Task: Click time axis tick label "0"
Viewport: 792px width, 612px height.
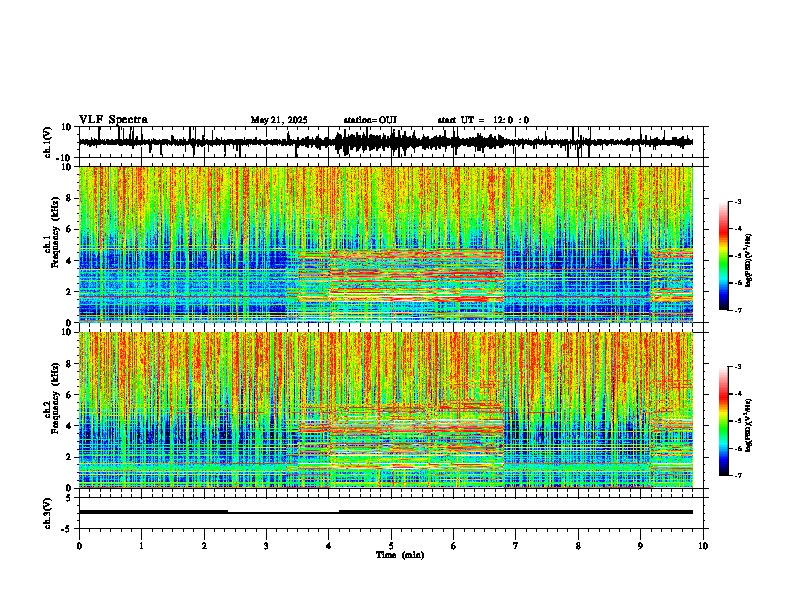Action: pyautogui.click(x=79, y=546)
